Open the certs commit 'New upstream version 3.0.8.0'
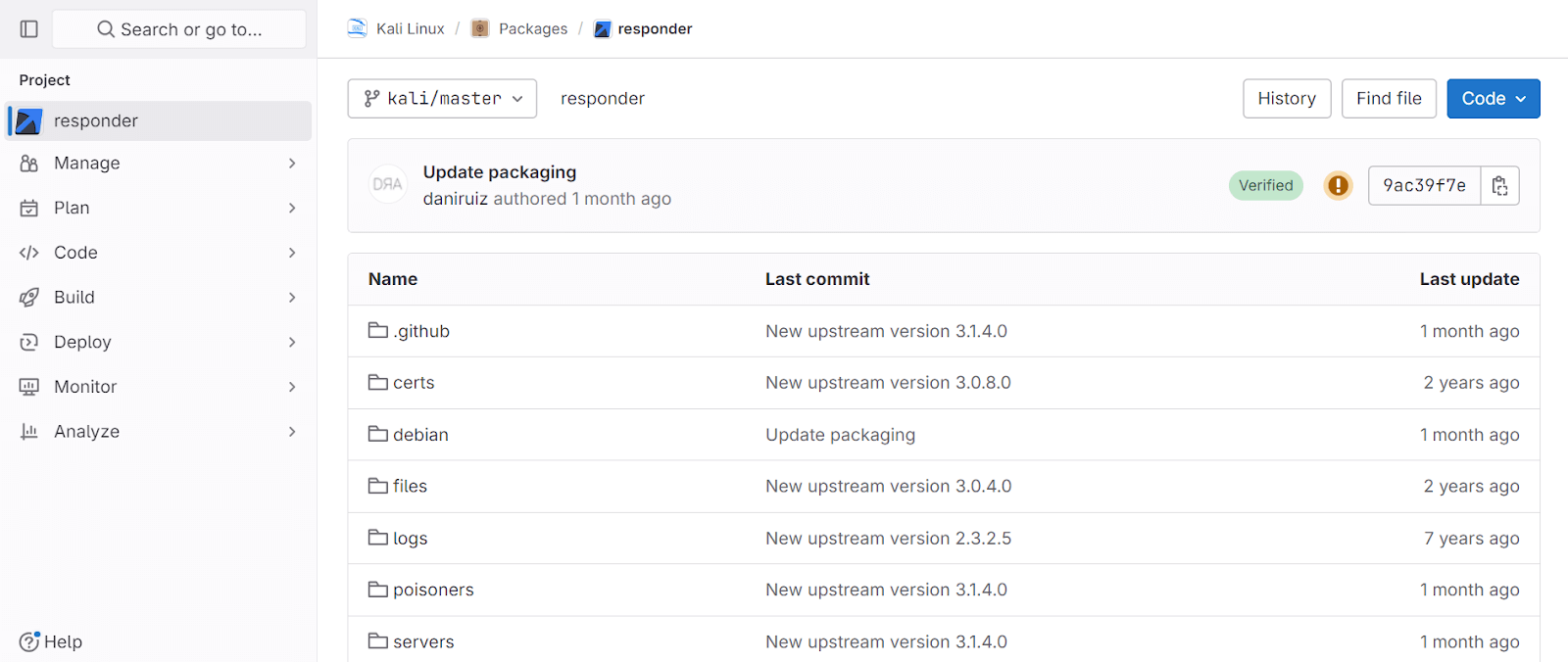The width and height of the screenshot is (1568, 662). click(x=888, y=383)
